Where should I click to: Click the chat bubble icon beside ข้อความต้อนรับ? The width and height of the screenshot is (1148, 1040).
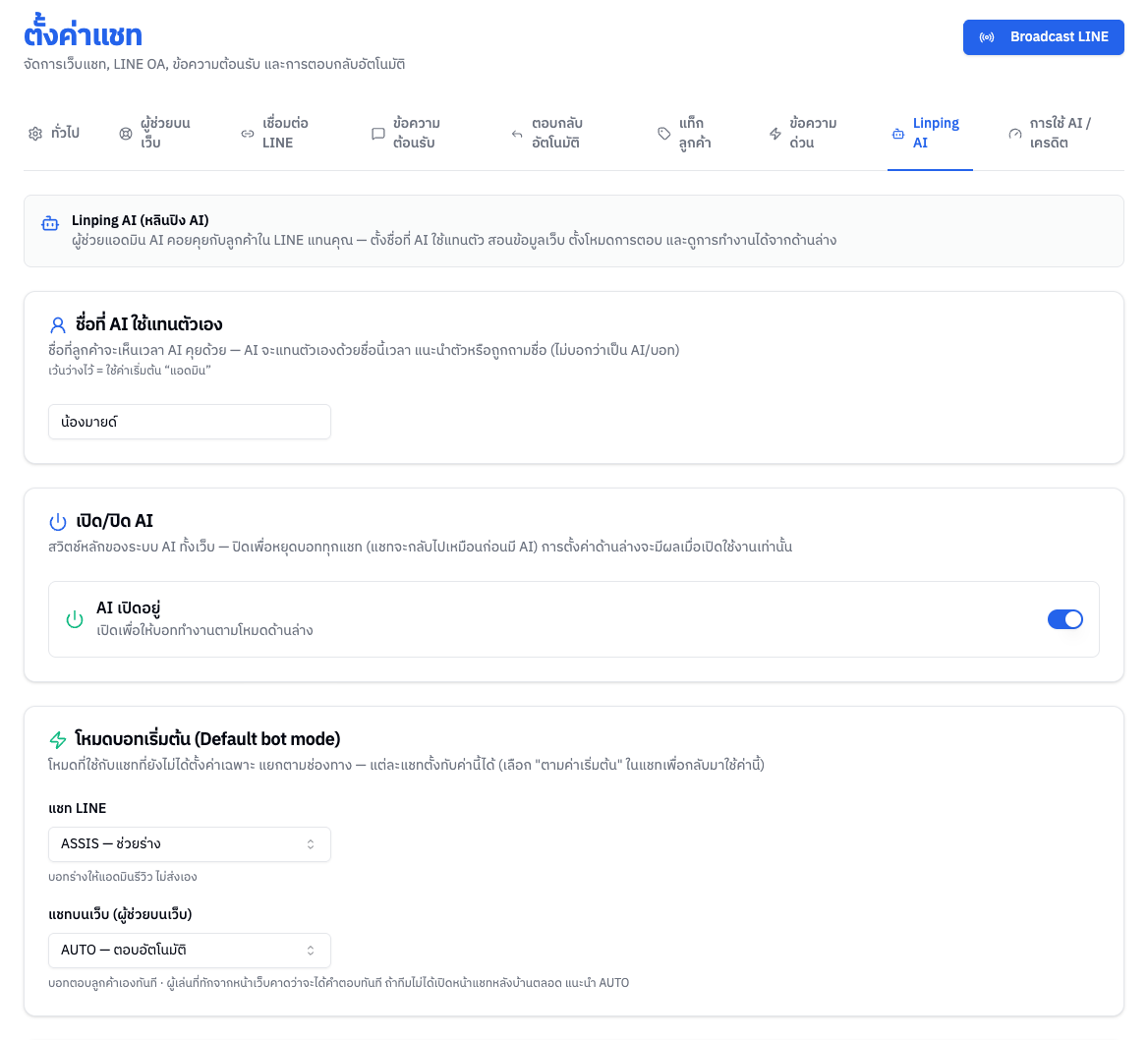(377, 134)
